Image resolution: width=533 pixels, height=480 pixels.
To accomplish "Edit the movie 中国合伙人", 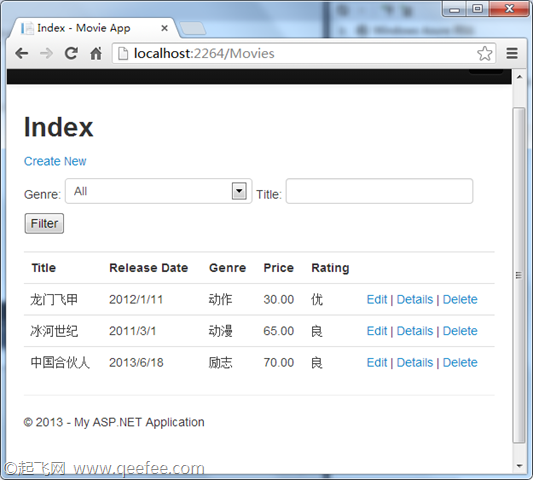I will pyautogui.click(x=377, y=363).
